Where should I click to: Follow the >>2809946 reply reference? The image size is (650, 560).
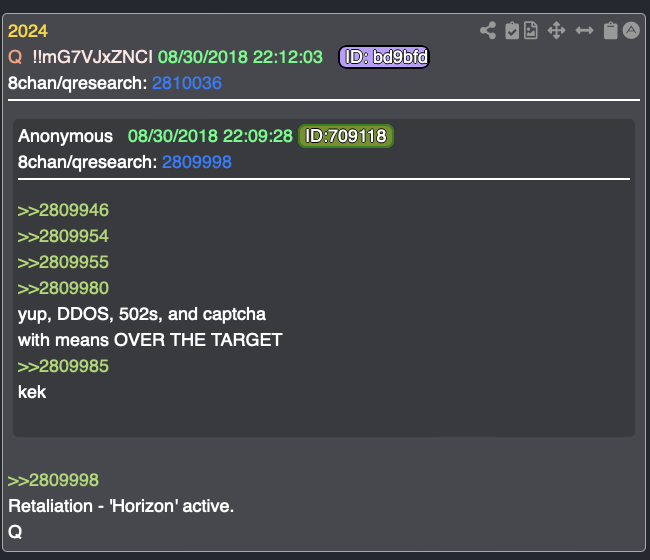(x=63, y=211)
